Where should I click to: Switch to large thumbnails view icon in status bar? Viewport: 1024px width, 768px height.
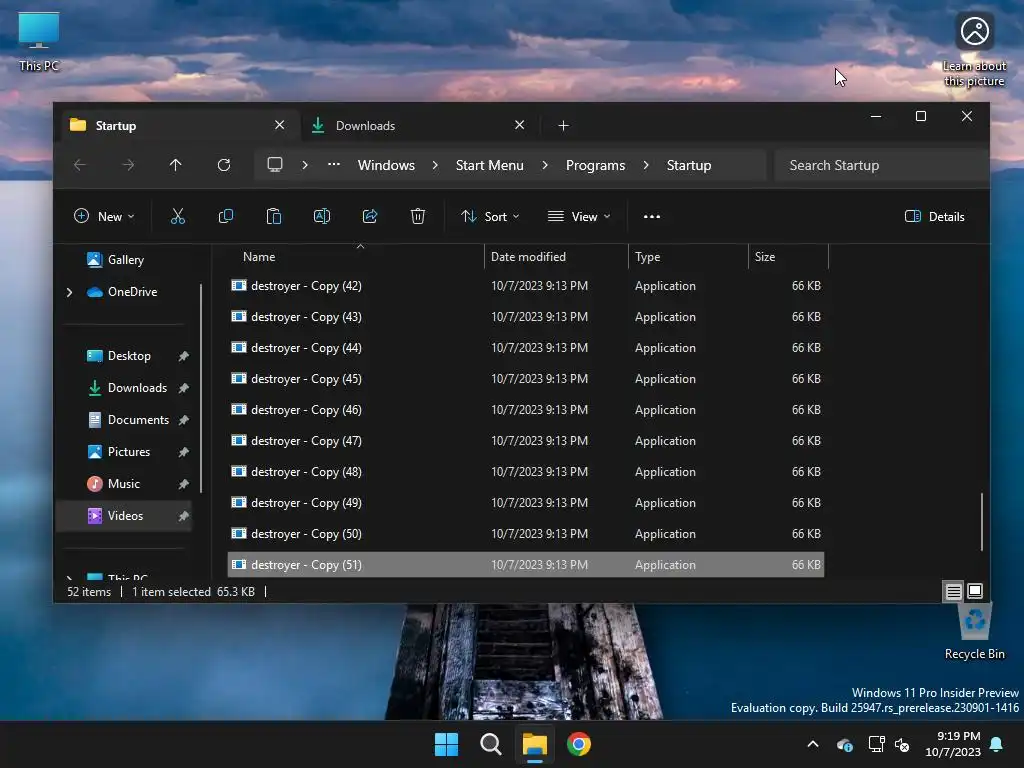point(975,592)
